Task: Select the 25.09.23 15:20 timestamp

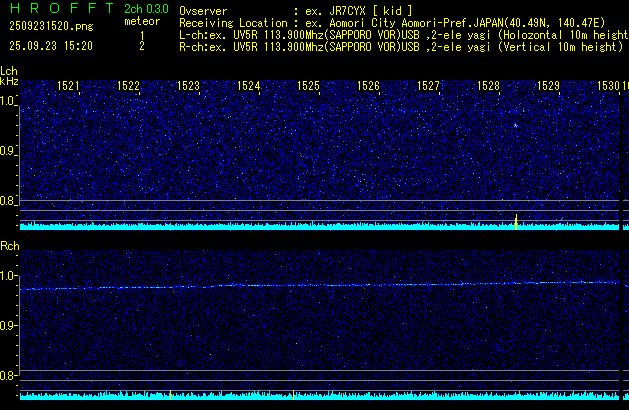Action: pos(51,46)
